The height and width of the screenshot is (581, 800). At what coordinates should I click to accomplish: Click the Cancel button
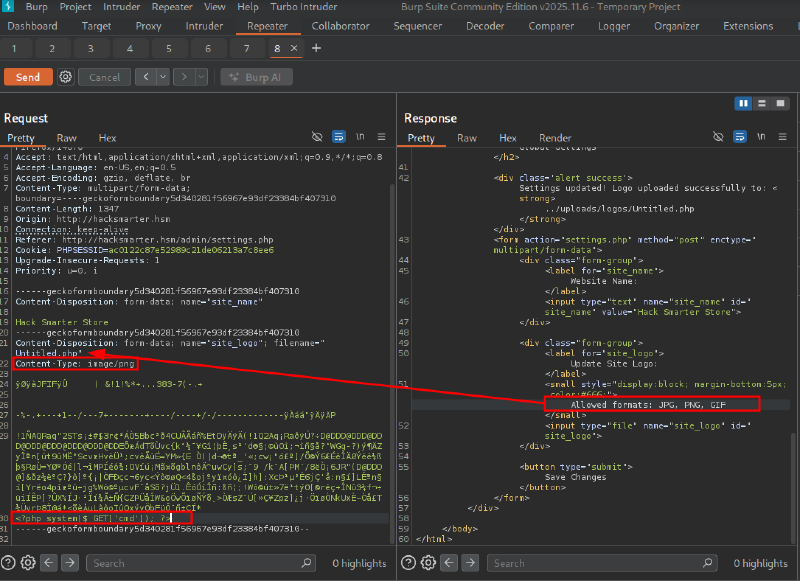pyautogui.click(x=105, y=77)
